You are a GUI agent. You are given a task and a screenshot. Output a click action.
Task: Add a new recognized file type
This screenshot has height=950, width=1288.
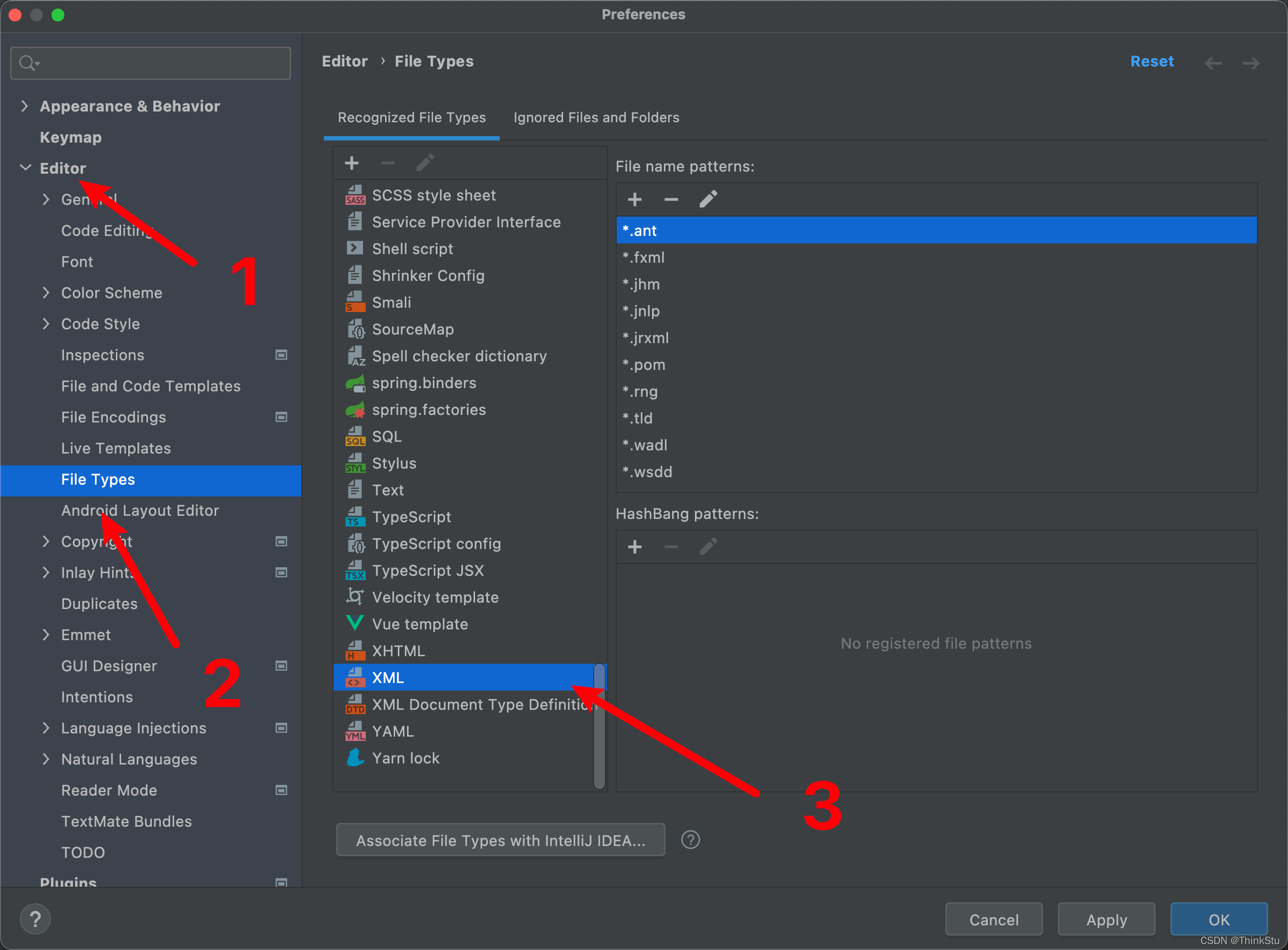[x=351, y=164]
